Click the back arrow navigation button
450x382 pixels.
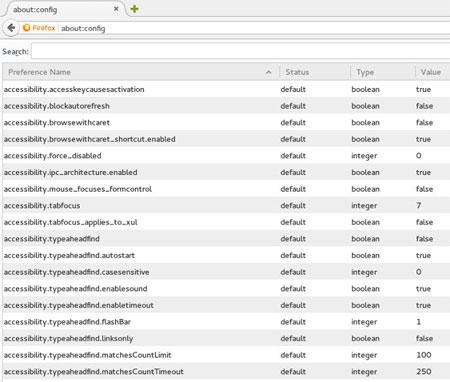click(11, 28)
